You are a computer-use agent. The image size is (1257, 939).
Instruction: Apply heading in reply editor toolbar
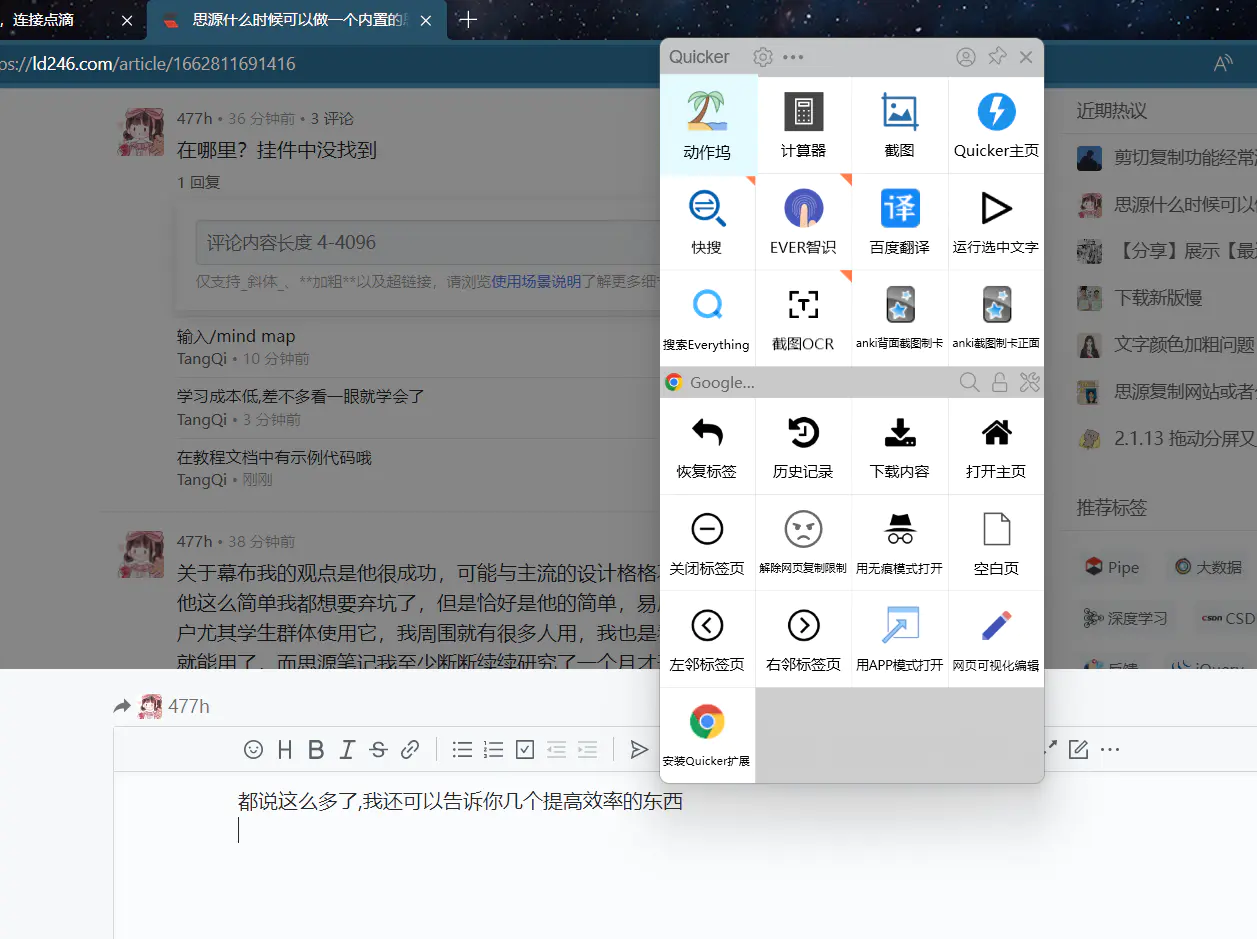click(x=285, y=749)
